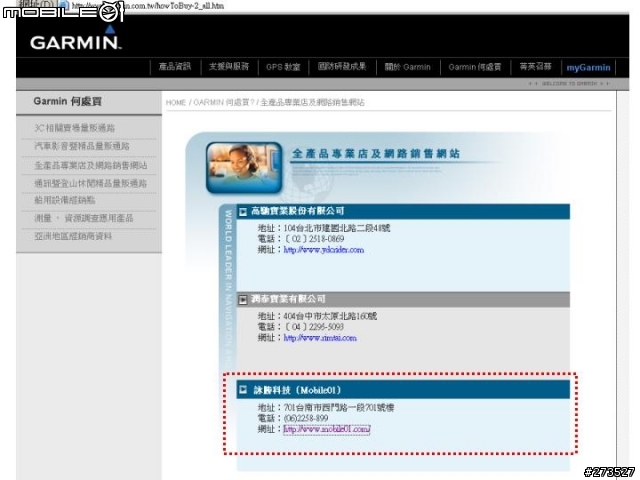The width and height of the screenshot is (640, 480).
Task: Click the square icon beside the first company header above ydcrider link
Action: pos(243,212)
